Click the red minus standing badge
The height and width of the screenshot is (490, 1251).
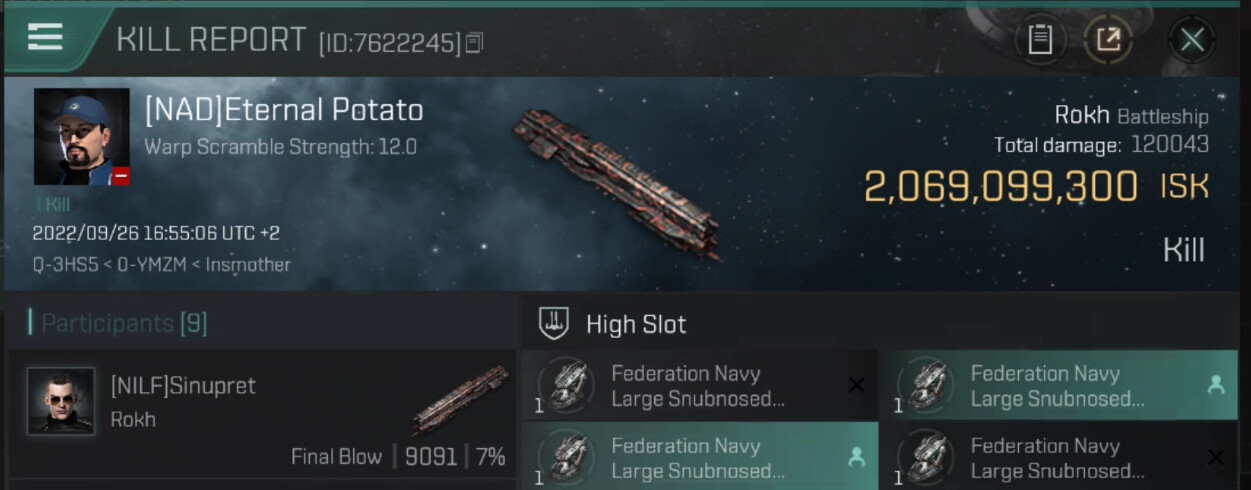(x=121, y=176)
